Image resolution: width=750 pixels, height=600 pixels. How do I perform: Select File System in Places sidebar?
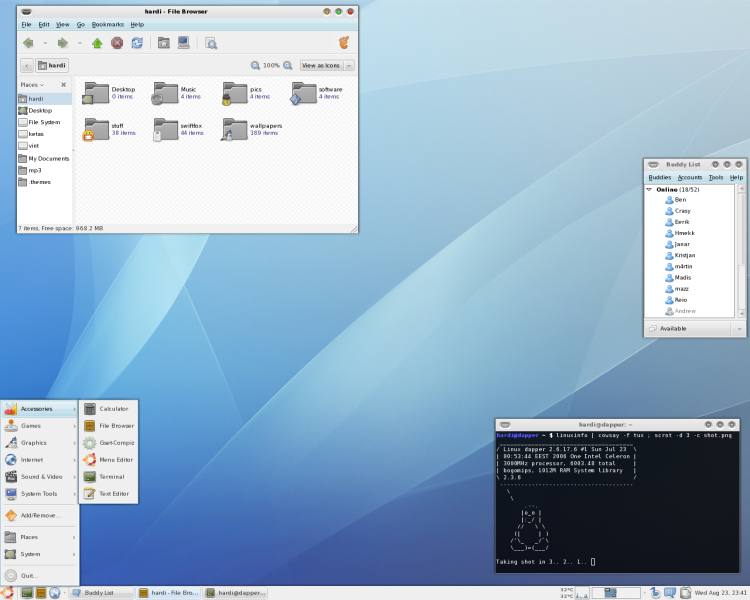point(44,122)
